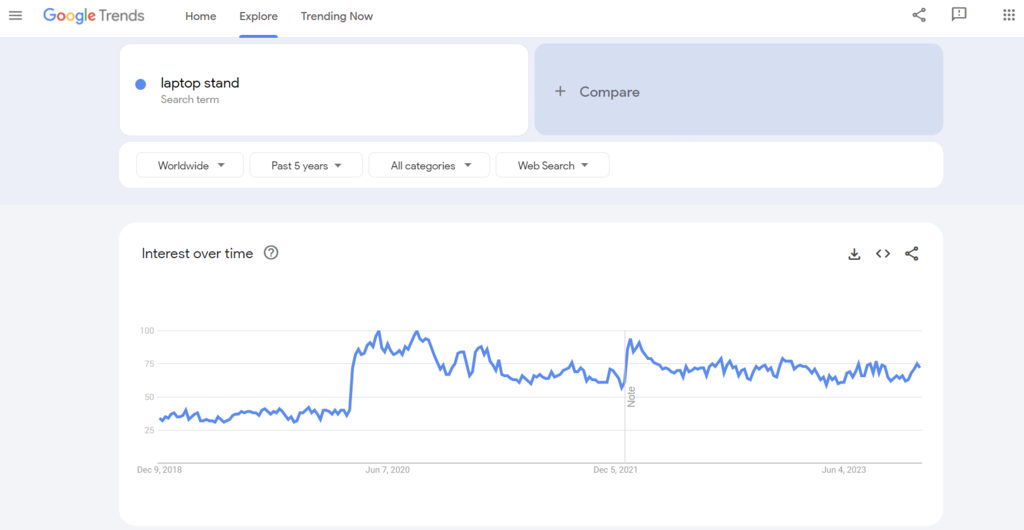Click the embed code icon
This screenshot has height=530, width=1024.
(883, 254)
